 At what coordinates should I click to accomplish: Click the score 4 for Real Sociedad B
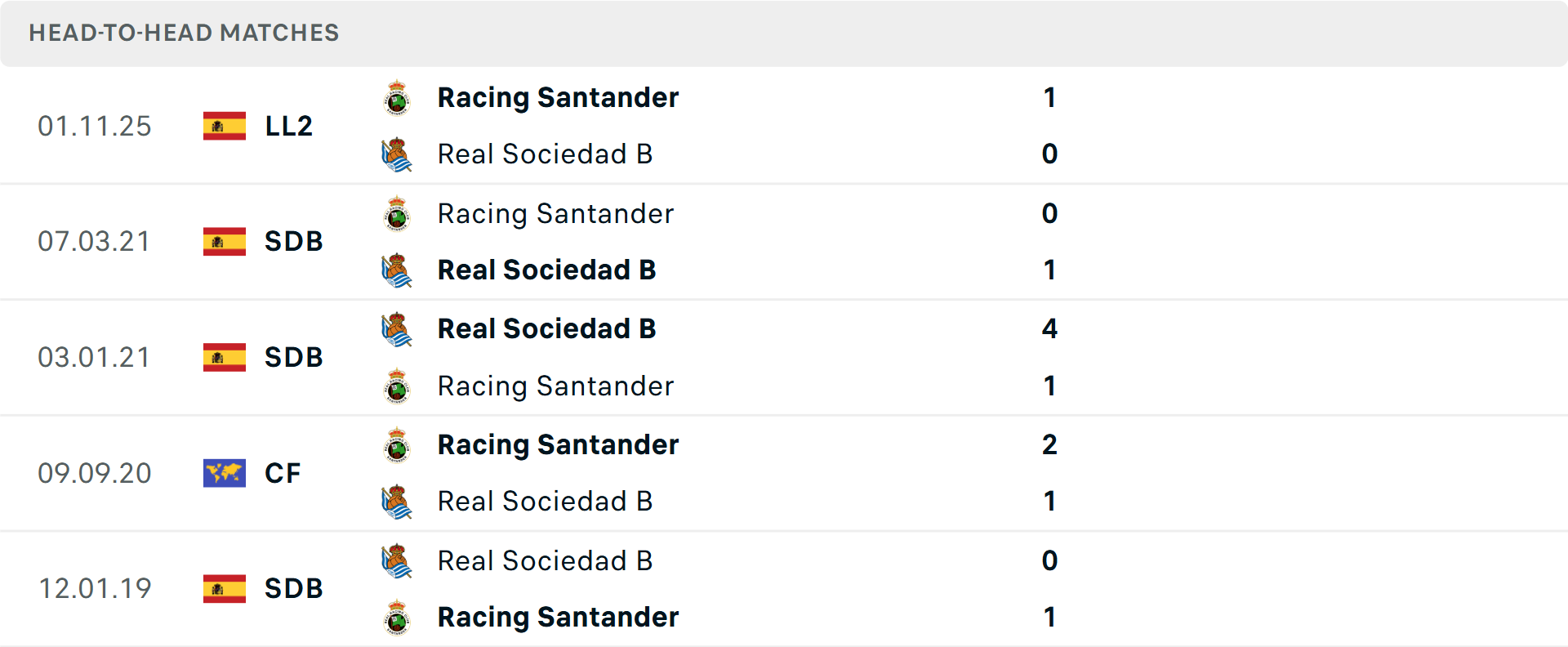pos(1050,329)
